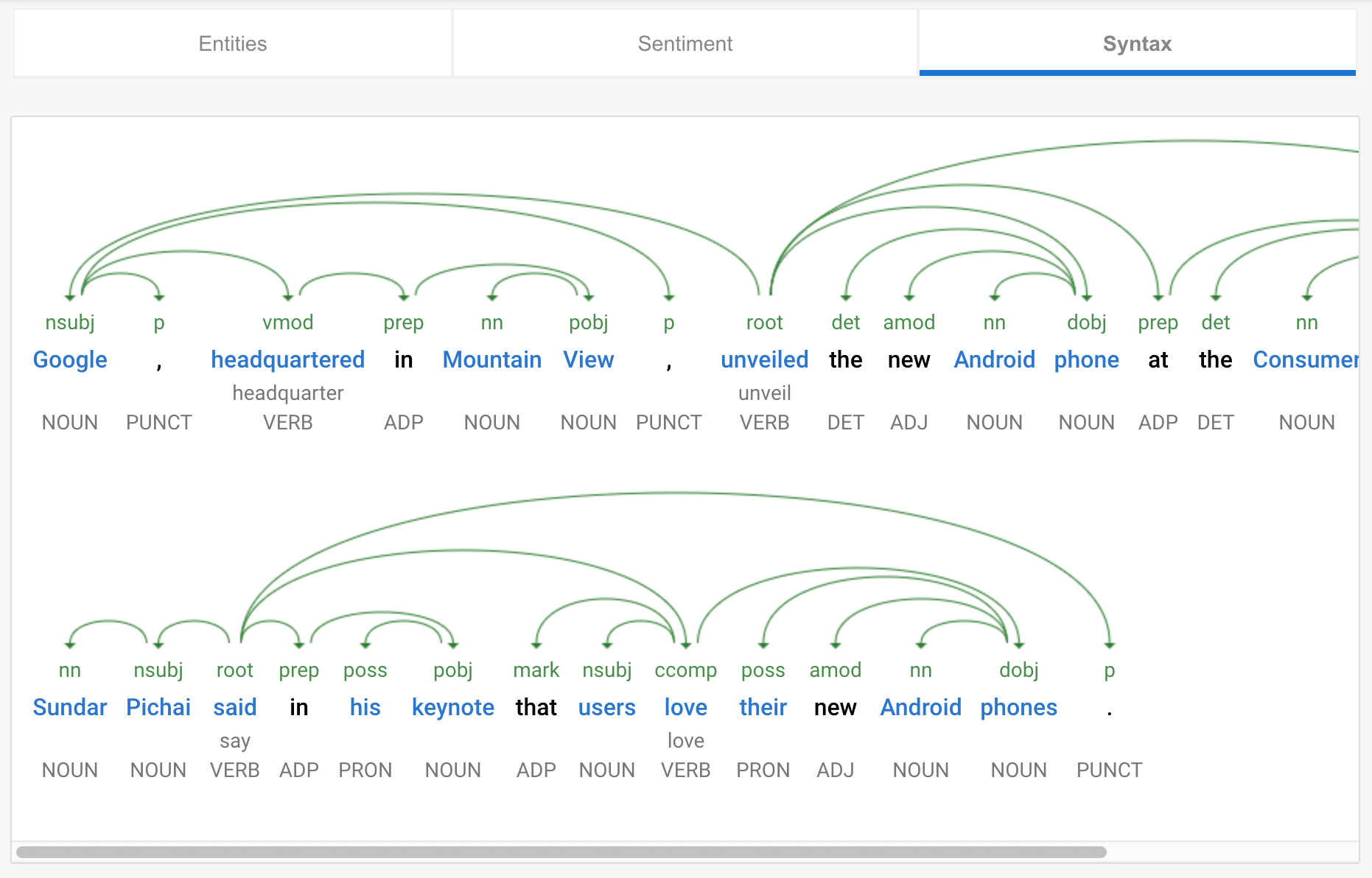Screen dimensions: 1372x878
Task: Click the 'in' token before 'Mountain'
Action: click(x=403, y=359)
